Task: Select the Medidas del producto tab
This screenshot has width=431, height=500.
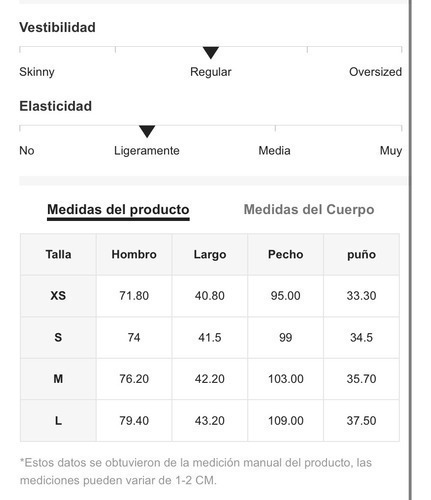Action: (x=118, y=210)
